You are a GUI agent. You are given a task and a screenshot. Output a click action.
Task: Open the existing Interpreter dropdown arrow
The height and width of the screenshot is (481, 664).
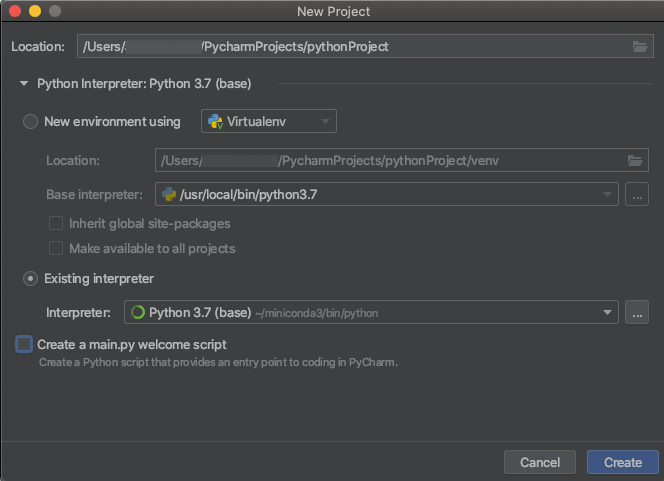(607, 312)
